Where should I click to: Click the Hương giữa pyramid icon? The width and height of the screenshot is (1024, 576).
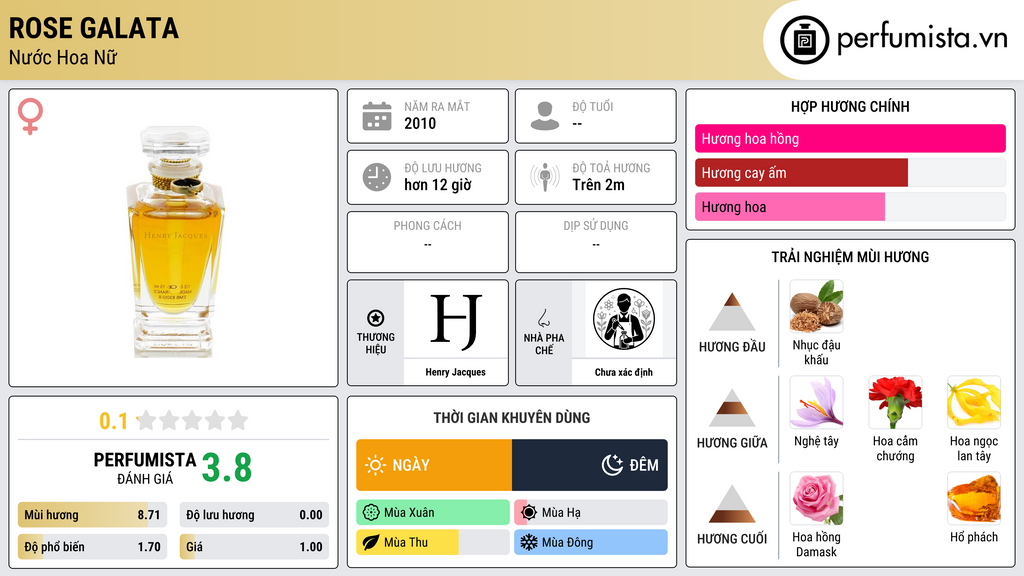732,408
